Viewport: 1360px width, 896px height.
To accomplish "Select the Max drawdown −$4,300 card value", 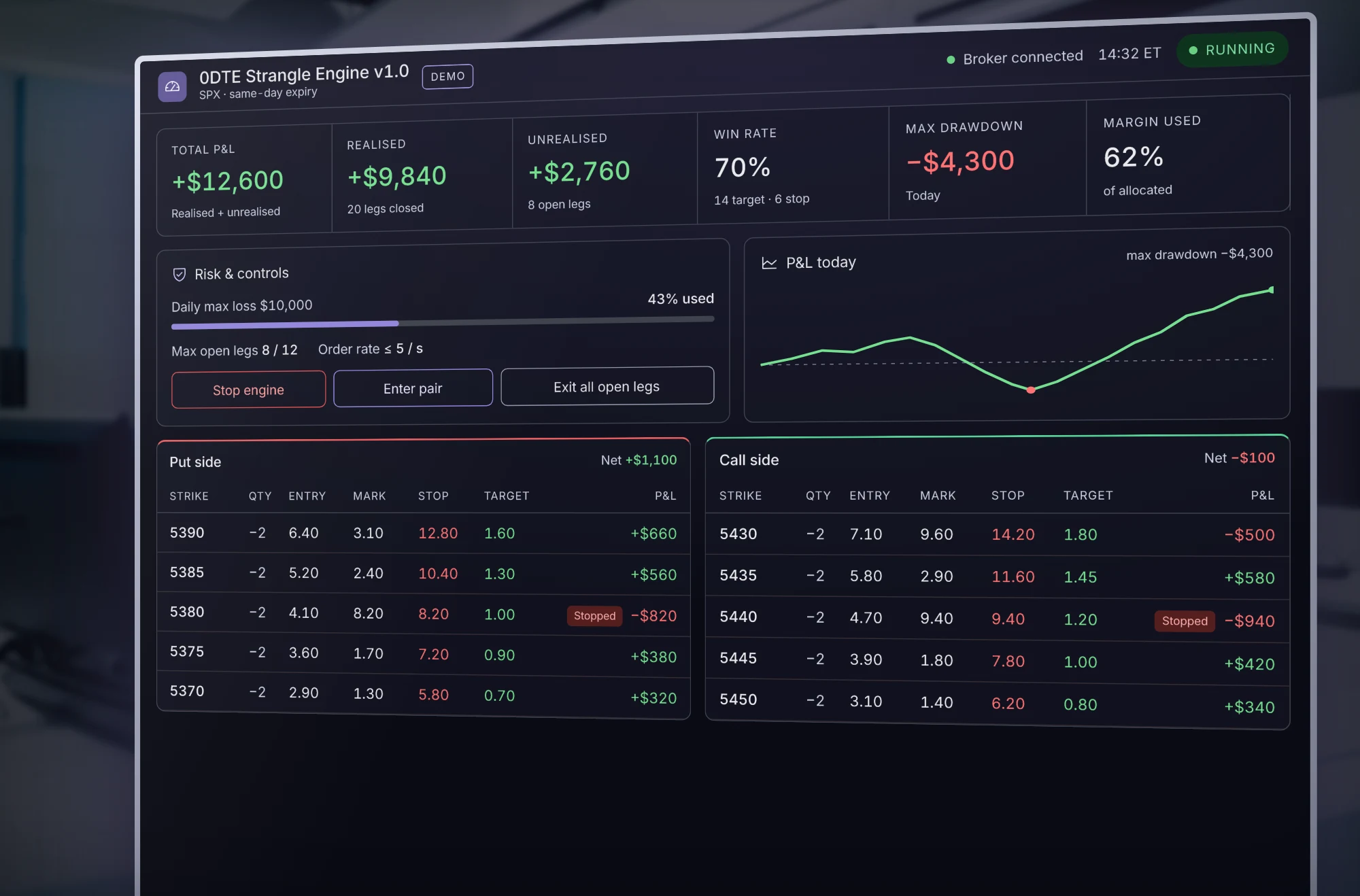I will pos(959,161).
